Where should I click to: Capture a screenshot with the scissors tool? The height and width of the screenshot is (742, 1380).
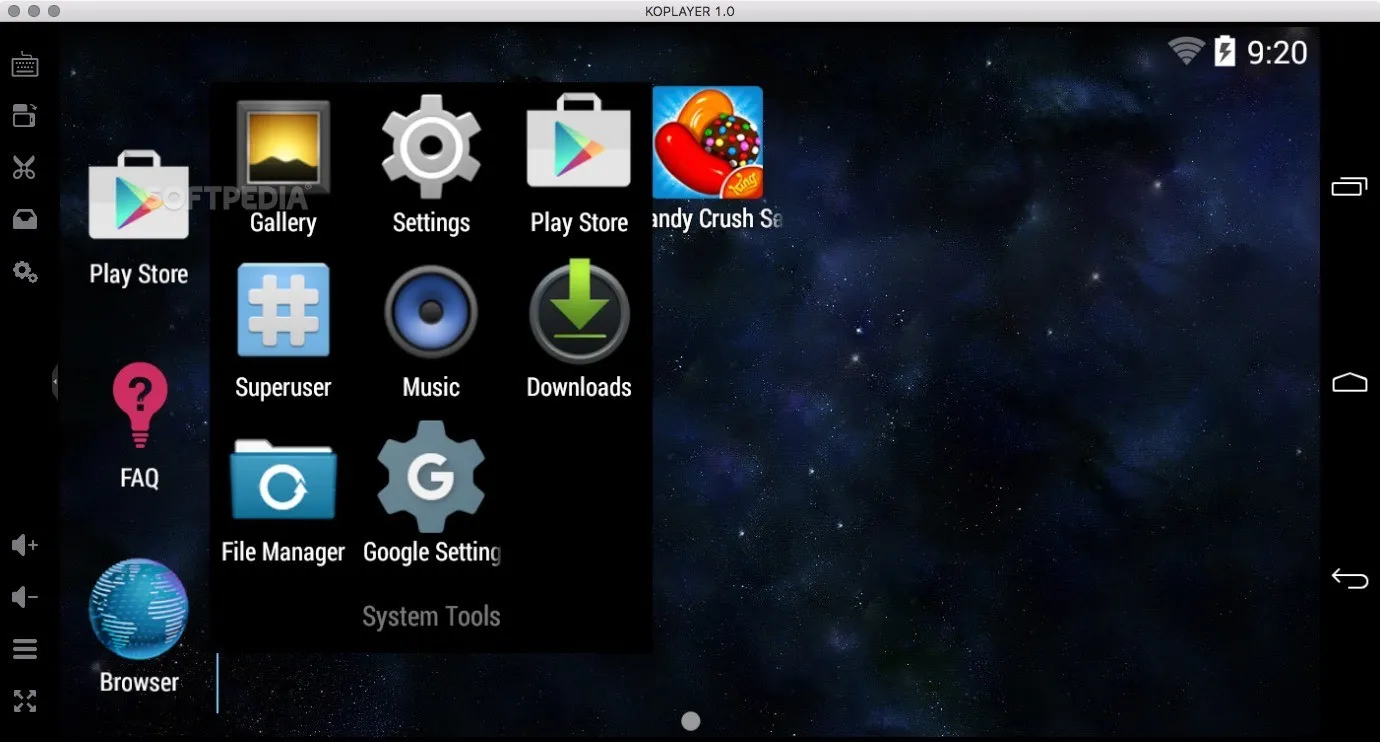[25, 167]
